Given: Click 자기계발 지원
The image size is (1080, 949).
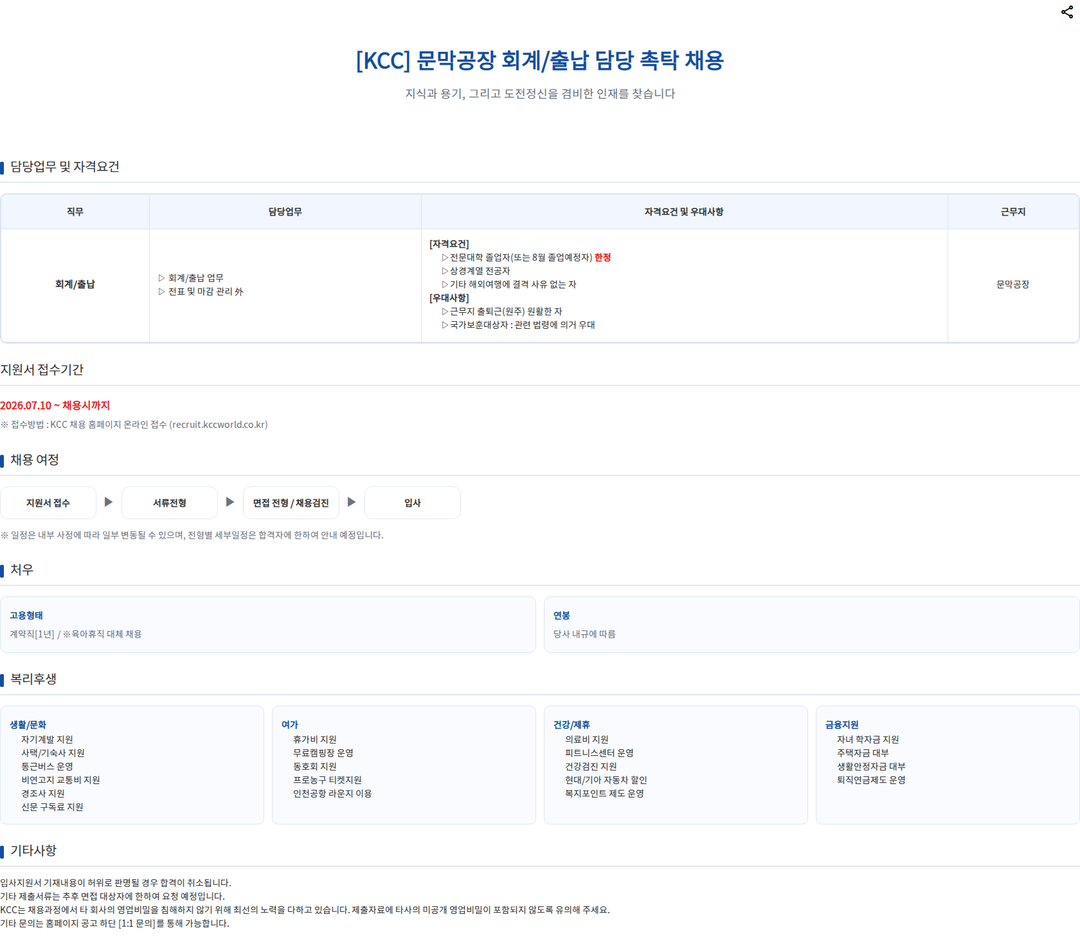Looking at the screenshot, I should point(47,740).
